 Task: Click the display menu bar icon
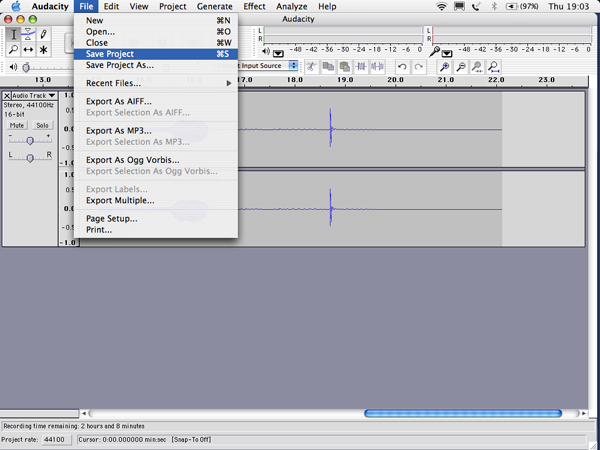[460, 6]
